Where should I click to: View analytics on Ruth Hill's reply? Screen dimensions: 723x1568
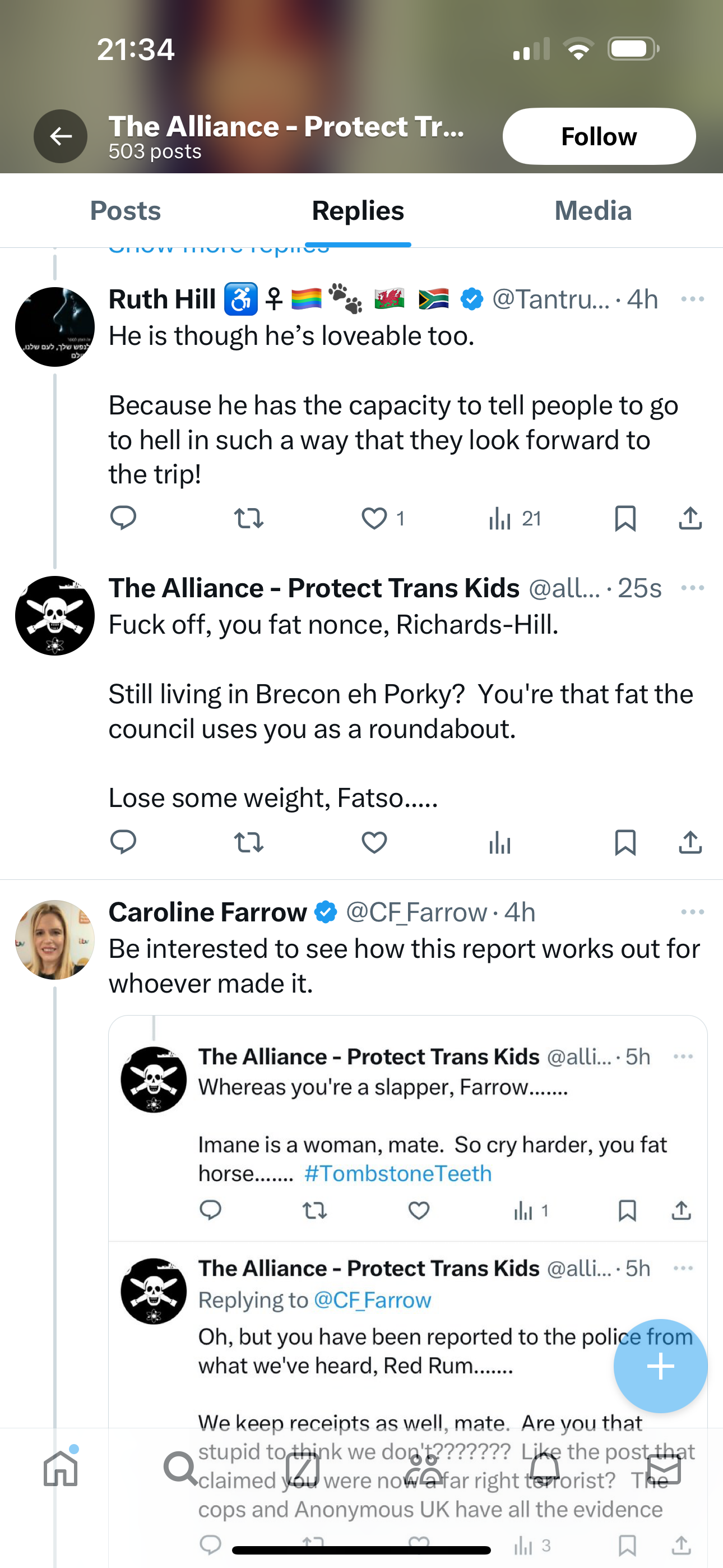515,519
